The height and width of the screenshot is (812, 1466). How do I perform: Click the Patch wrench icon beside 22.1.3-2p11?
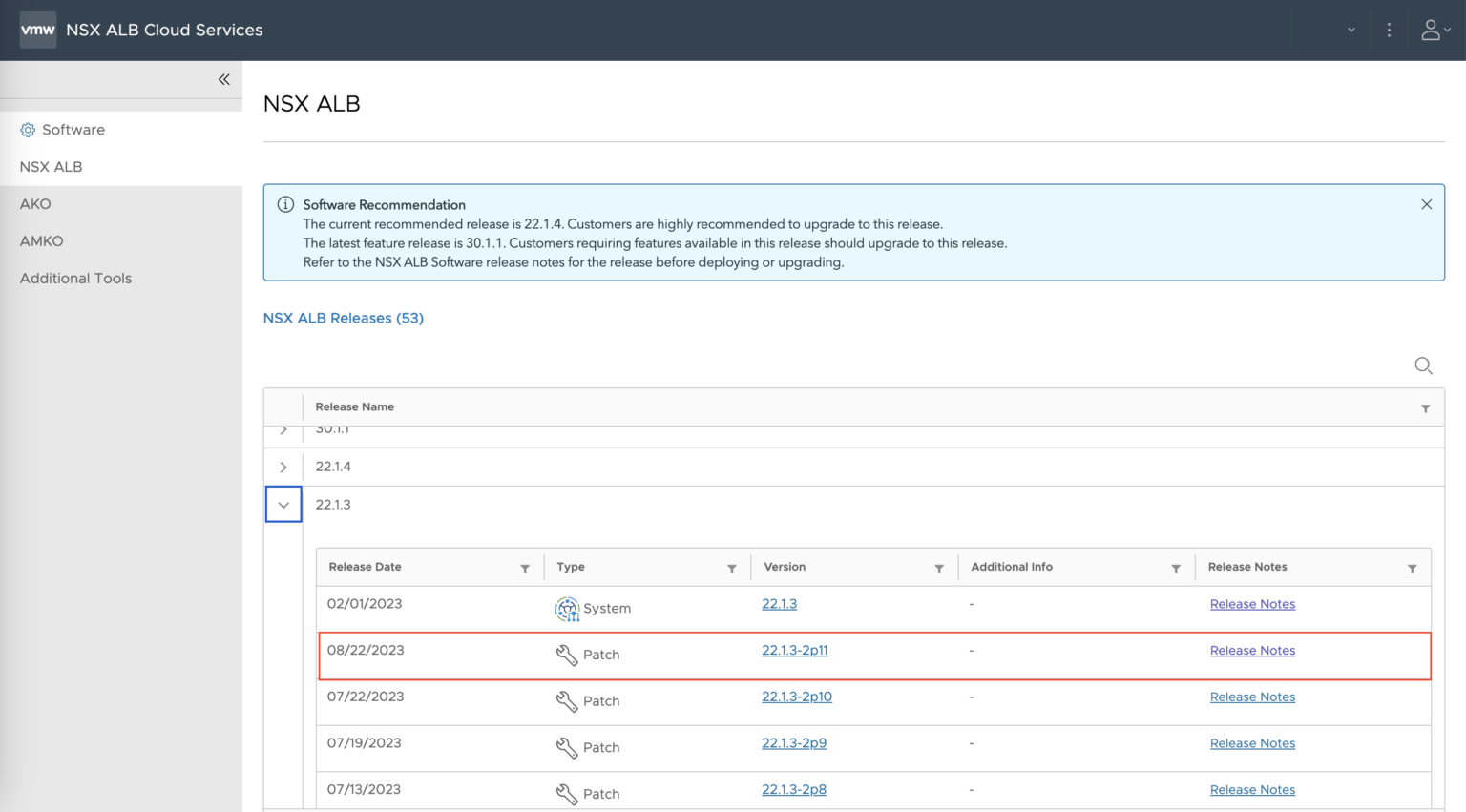click(x=566, y=653)
